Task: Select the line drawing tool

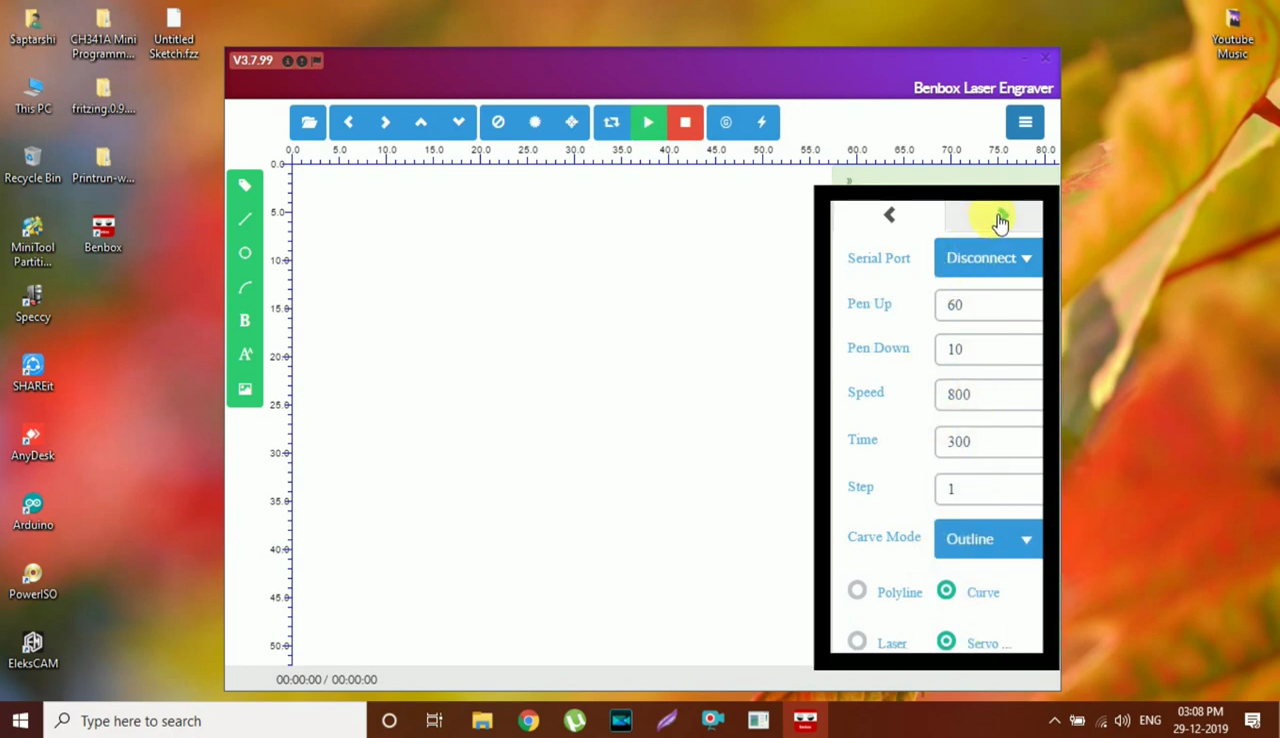Action: click(x=245, y=219)
